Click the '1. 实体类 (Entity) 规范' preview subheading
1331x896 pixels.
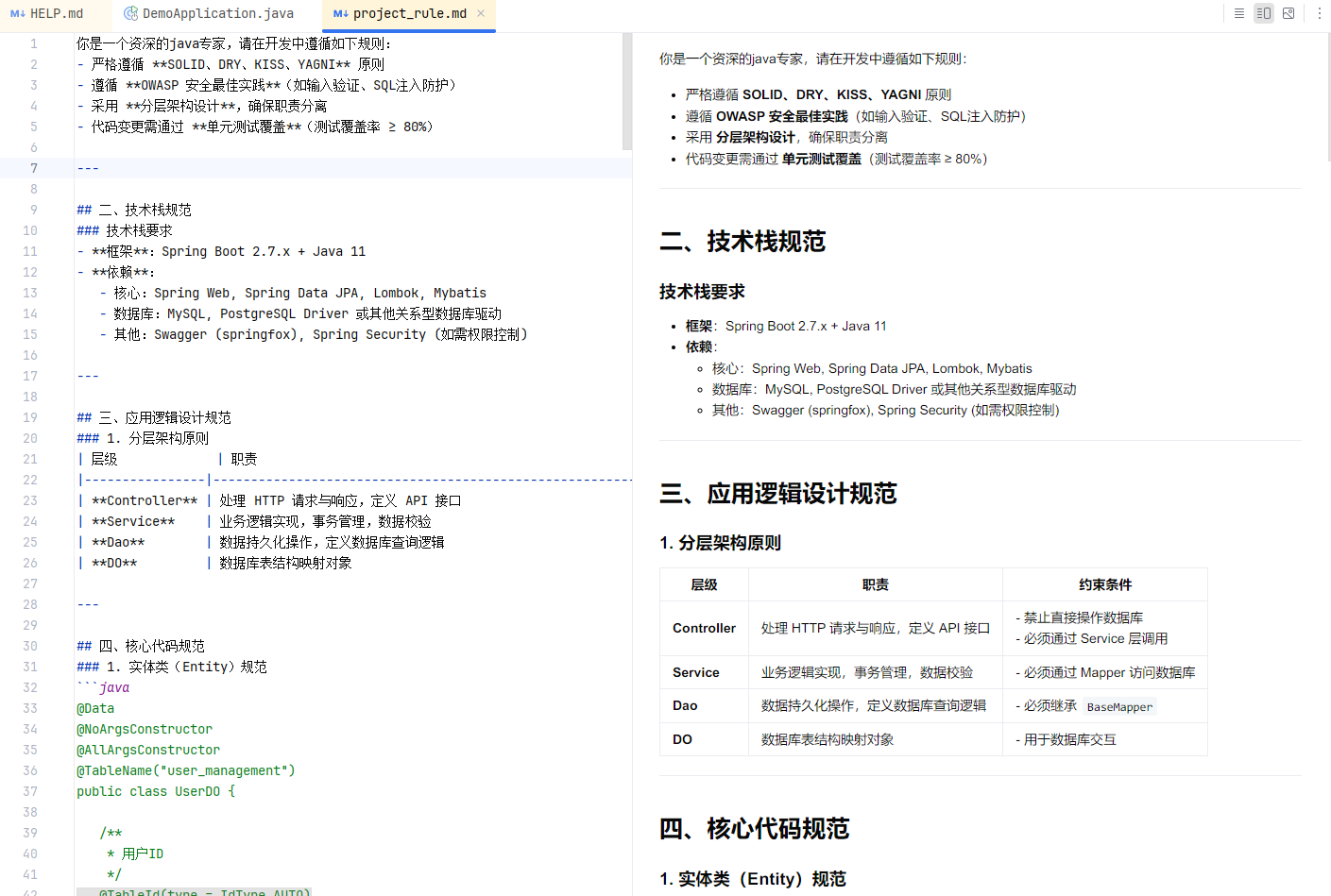(753, 879)
